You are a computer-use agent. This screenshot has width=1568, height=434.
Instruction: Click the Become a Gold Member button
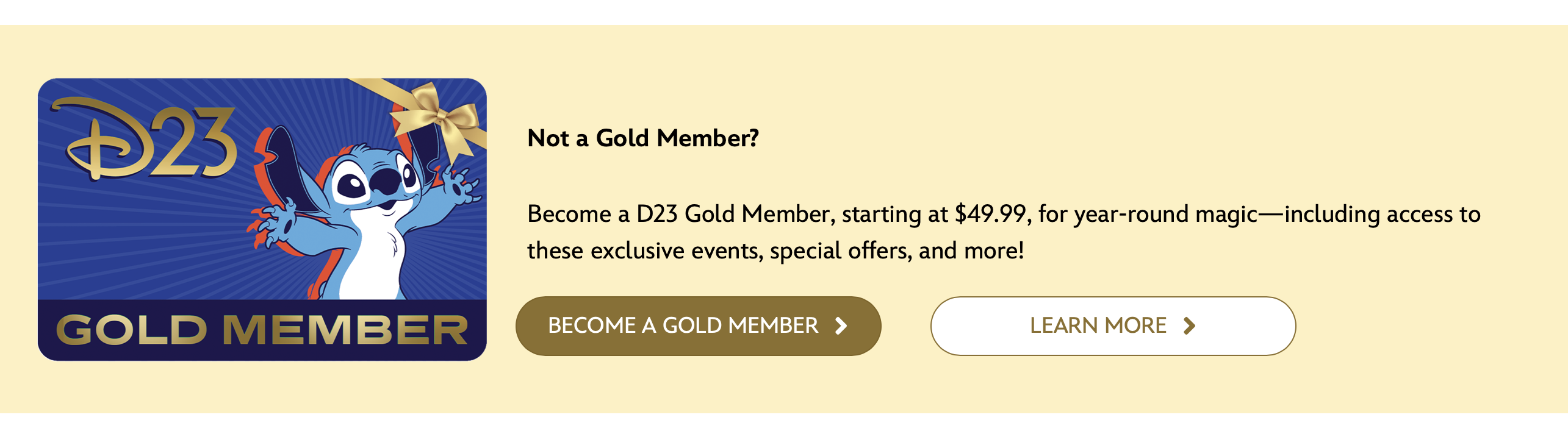[x=698, y=326]
